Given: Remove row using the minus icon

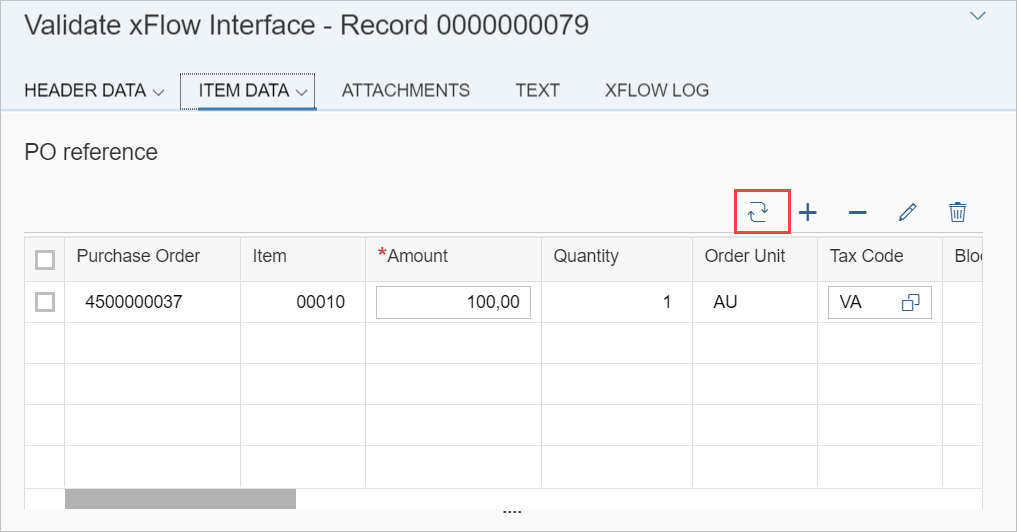Looking at the screenshot, I should [857, 212].
